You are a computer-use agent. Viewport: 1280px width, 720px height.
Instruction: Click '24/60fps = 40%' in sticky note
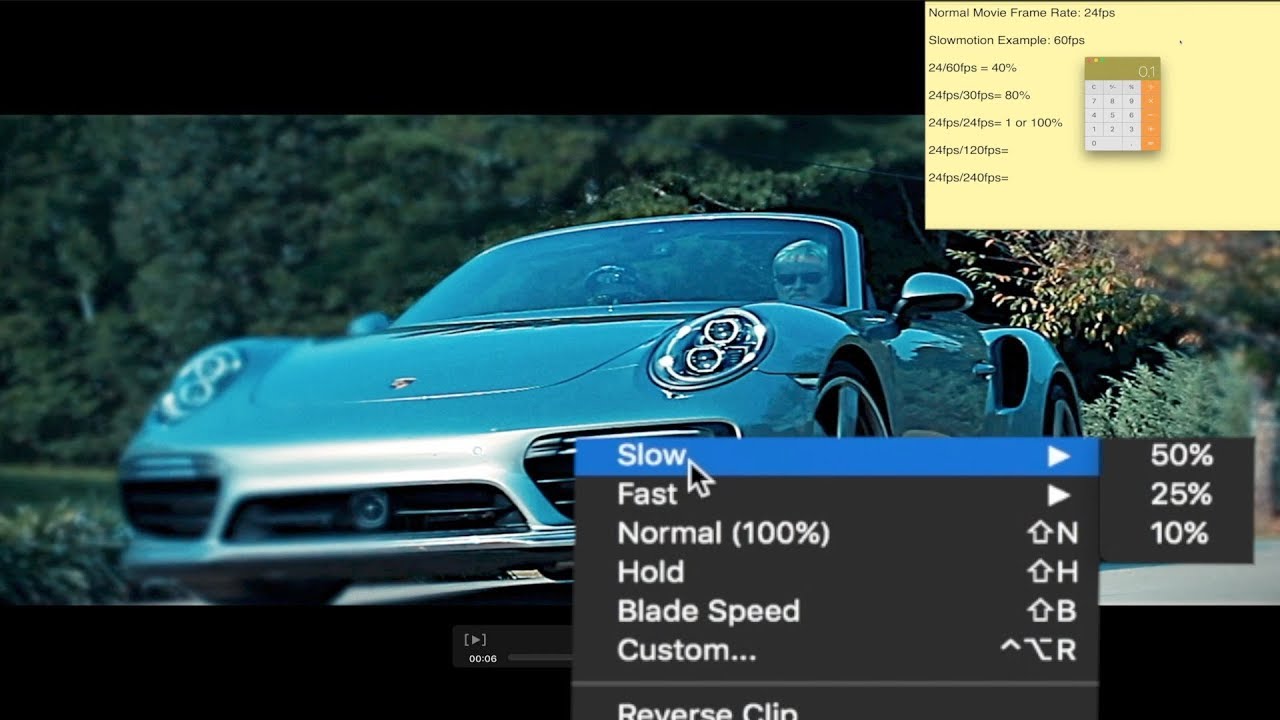pos(972,68)
